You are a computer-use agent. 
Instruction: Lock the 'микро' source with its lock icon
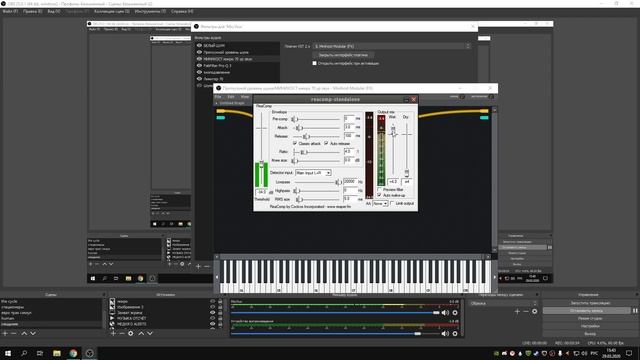tap(220, 301)
